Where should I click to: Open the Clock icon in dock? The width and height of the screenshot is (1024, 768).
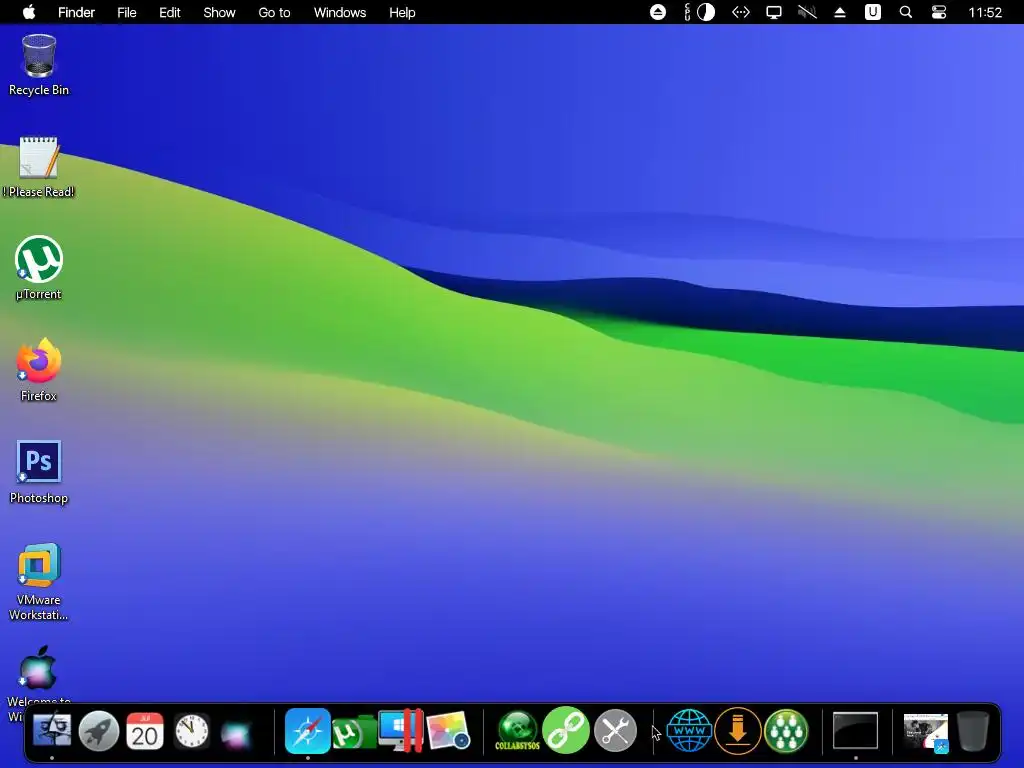[191, 731]
